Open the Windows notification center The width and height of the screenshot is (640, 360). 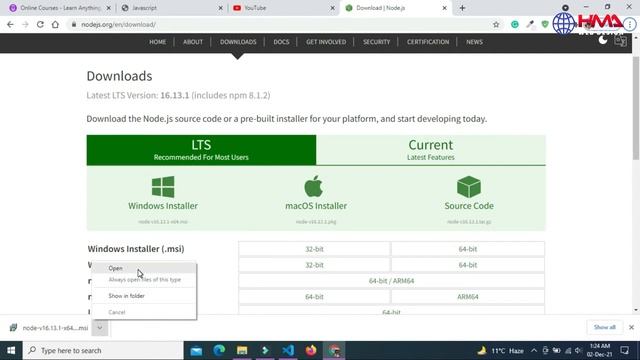pyautogui.click(x=624, y=351)
